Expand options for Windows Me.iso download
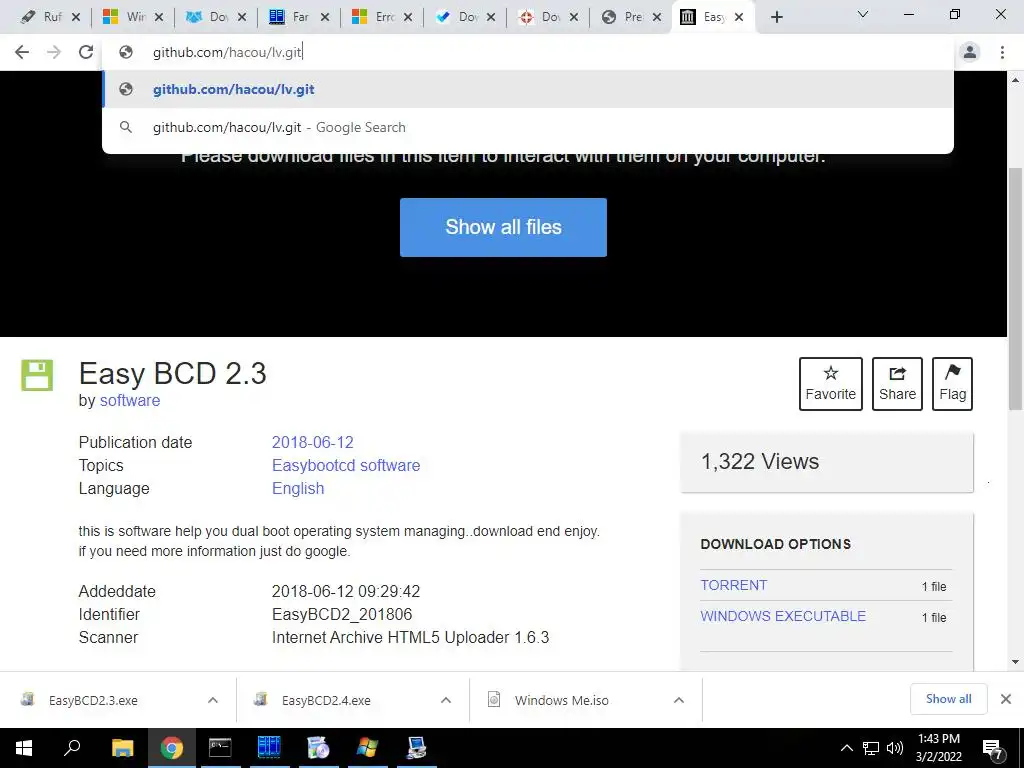 coord(679,700)
